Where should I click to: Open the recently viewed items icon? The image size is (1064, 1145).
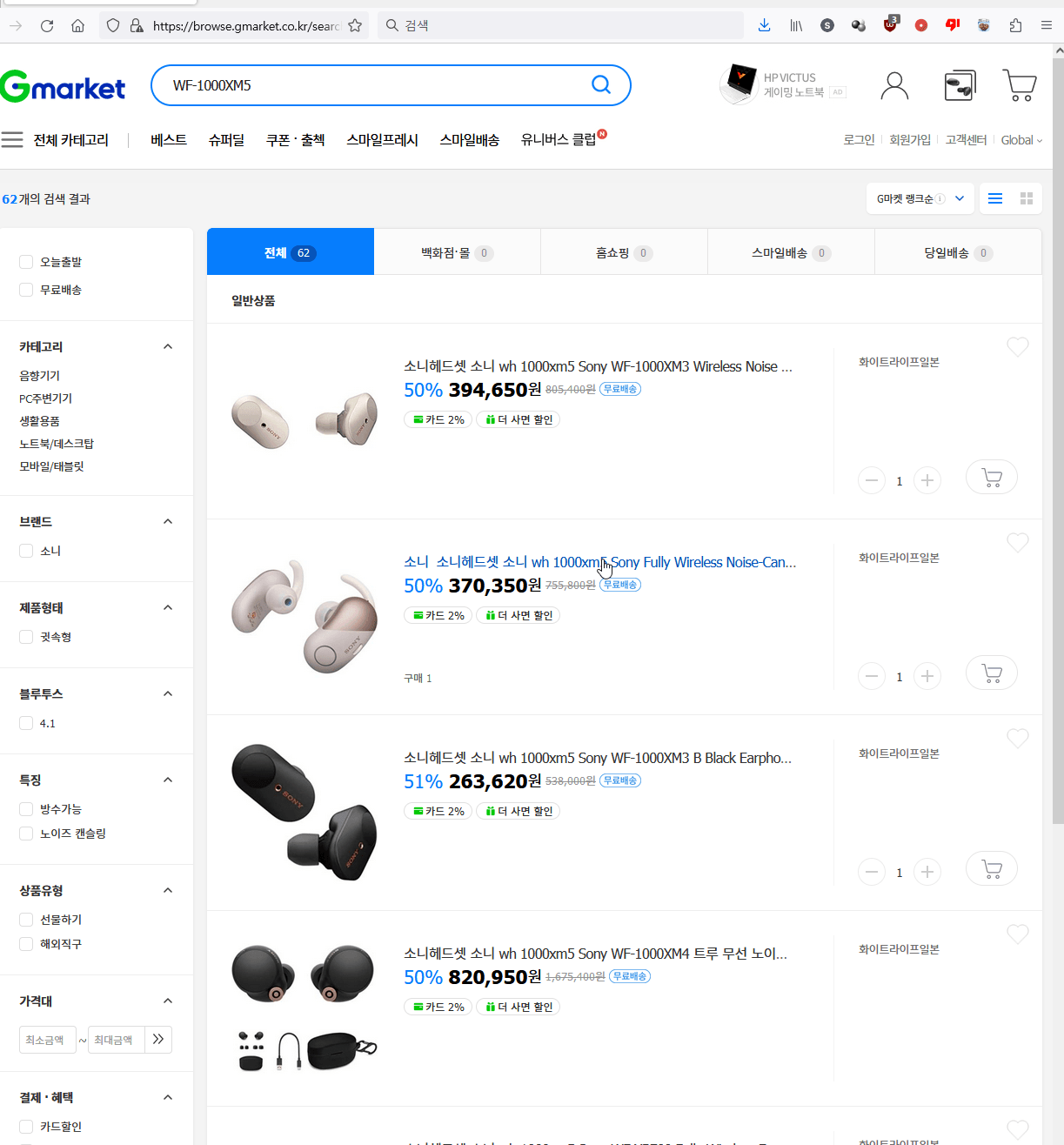(x=960, y=85)
